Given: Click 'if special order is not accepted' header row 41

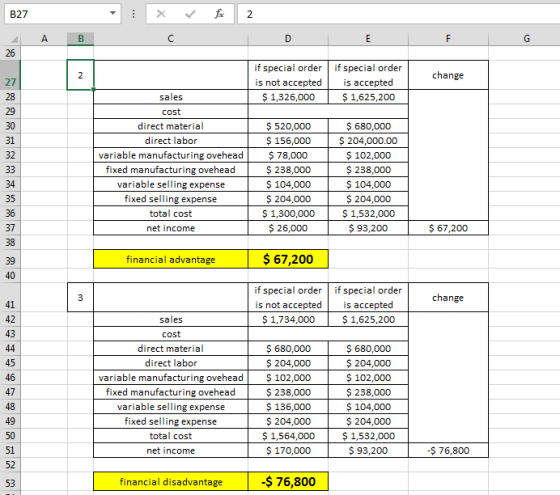Looking at the screenshot, I should pyautogui.click(x=288, y=297).
